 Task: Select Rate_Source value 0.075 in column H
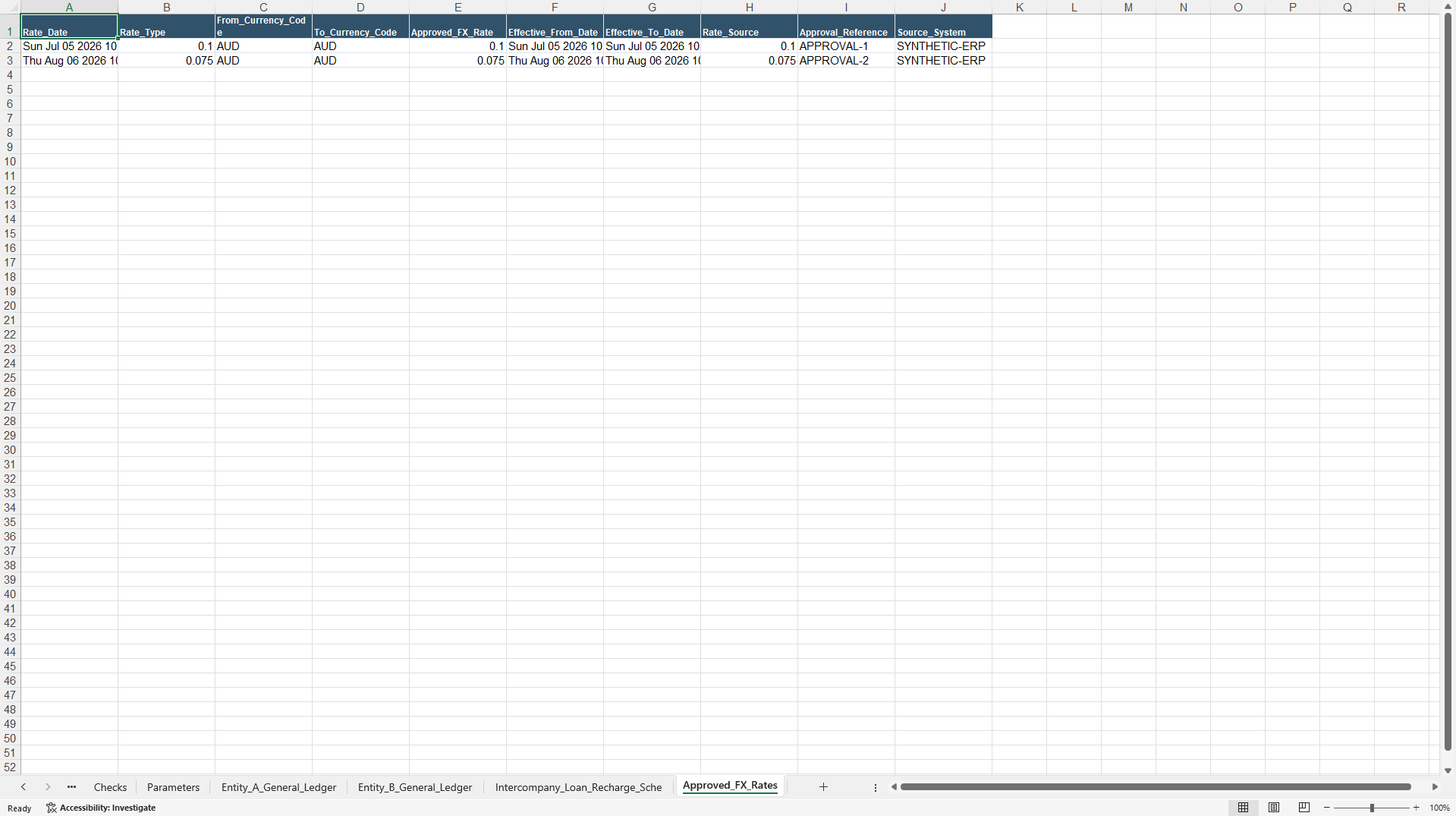(749, 61)
